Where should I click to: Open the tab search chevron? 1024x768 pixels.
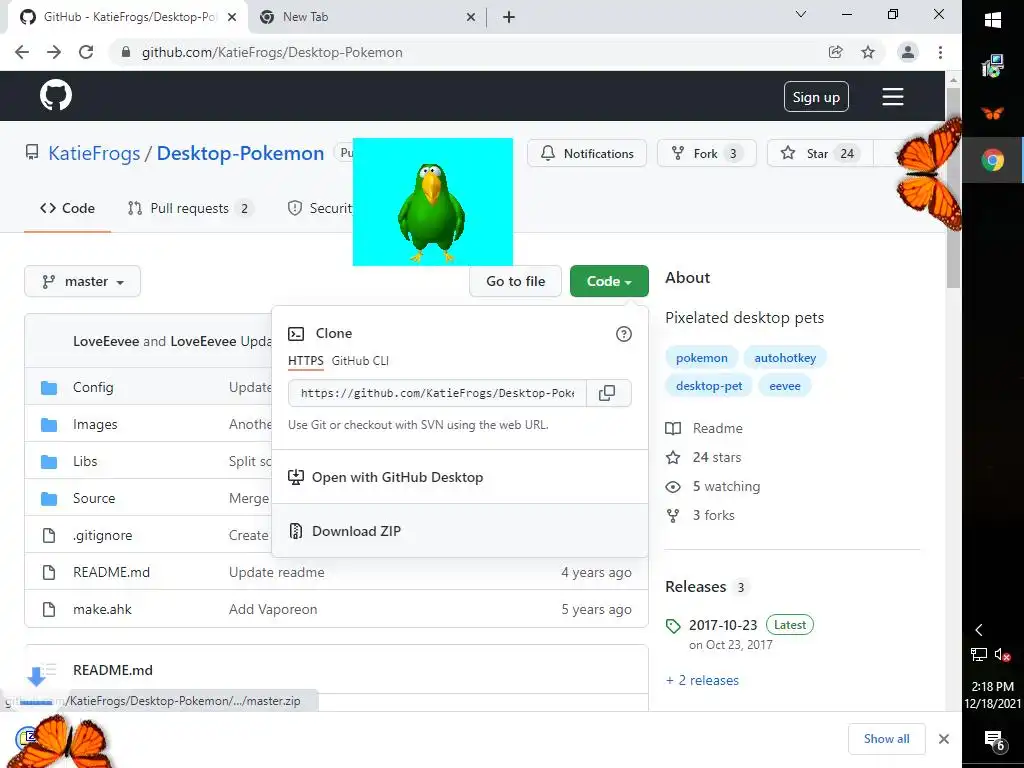click(801, 14)
